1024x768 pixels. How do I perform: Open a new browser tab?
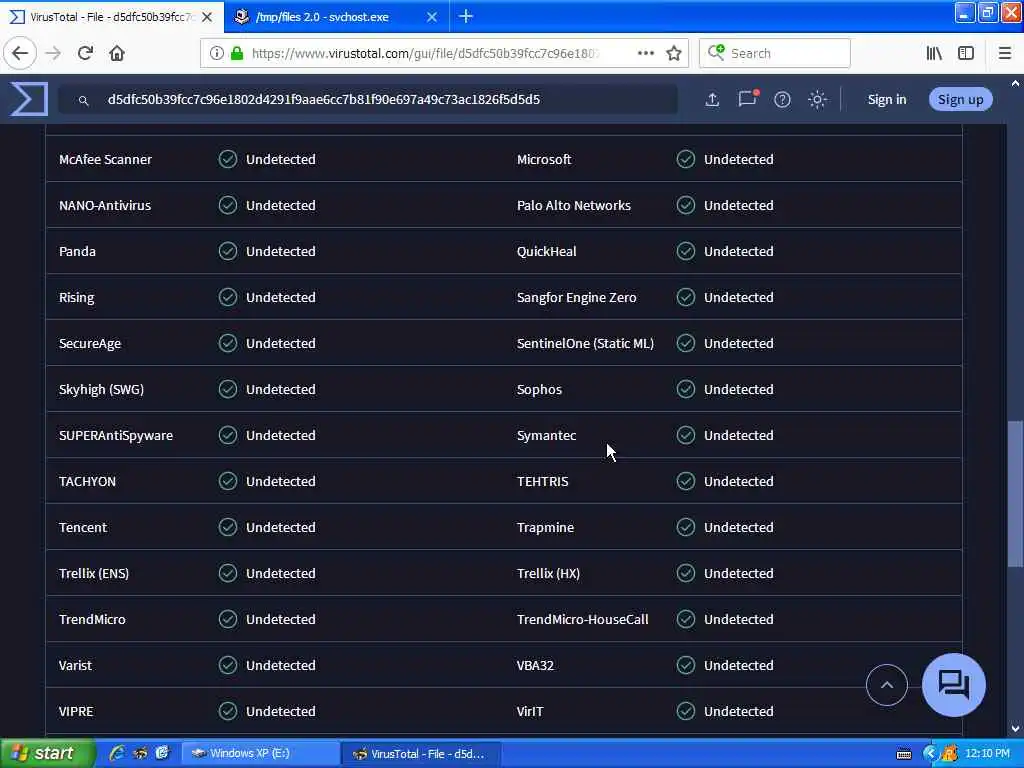point(466,16)
